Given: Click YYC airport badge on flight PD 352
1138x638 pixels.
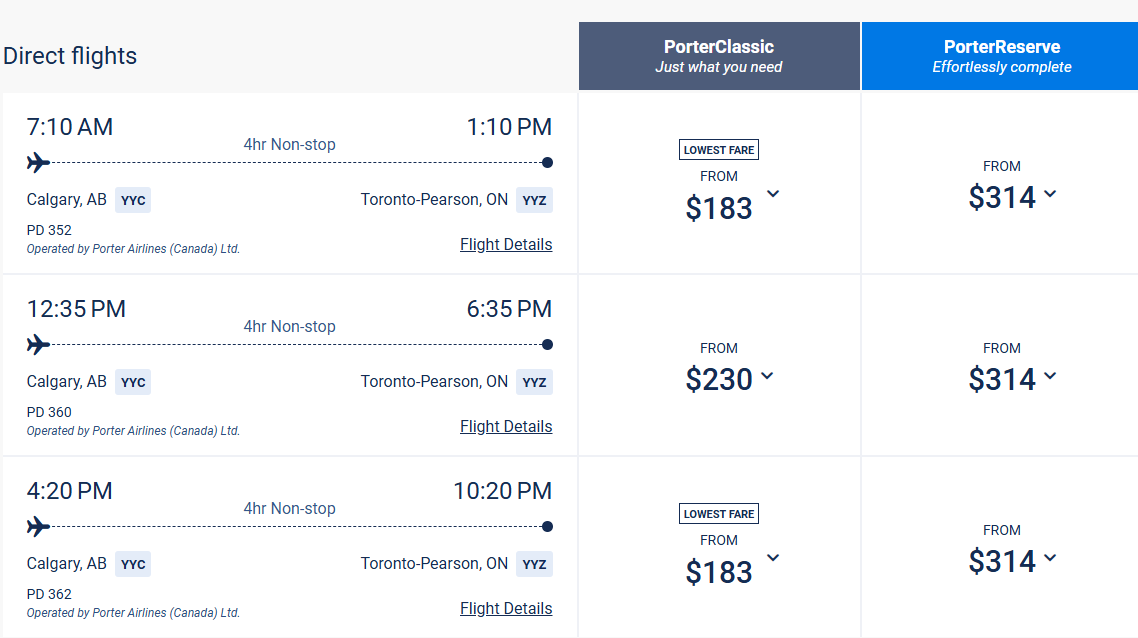Looking at the screenshot, I should click(133, 200).
